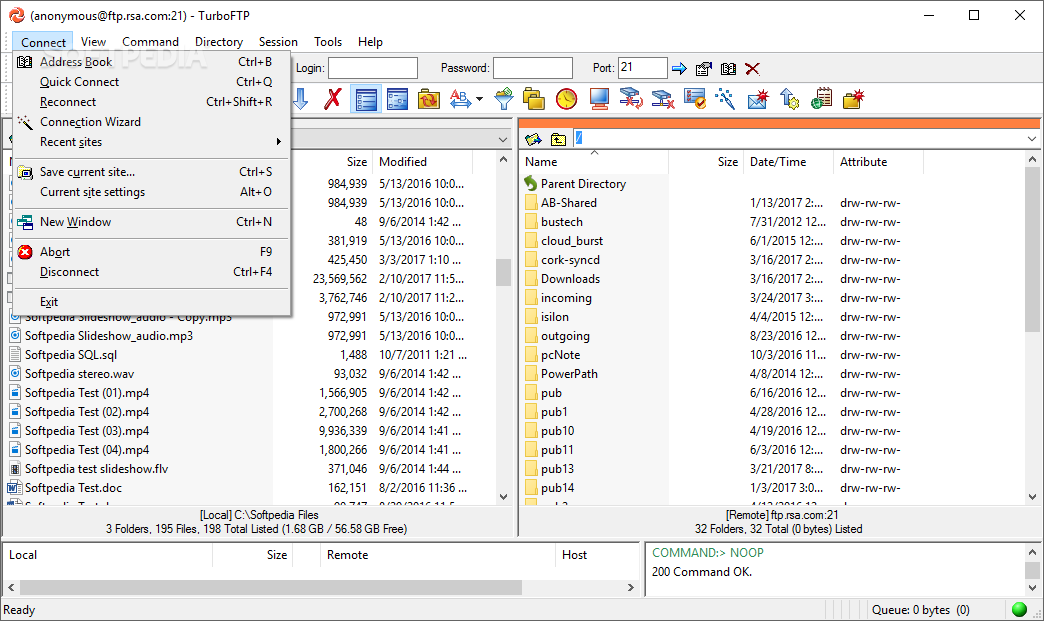Open the Session menu
Image resolution: width=1044 pixels, height=621 pixels.
tap(278, 42)
